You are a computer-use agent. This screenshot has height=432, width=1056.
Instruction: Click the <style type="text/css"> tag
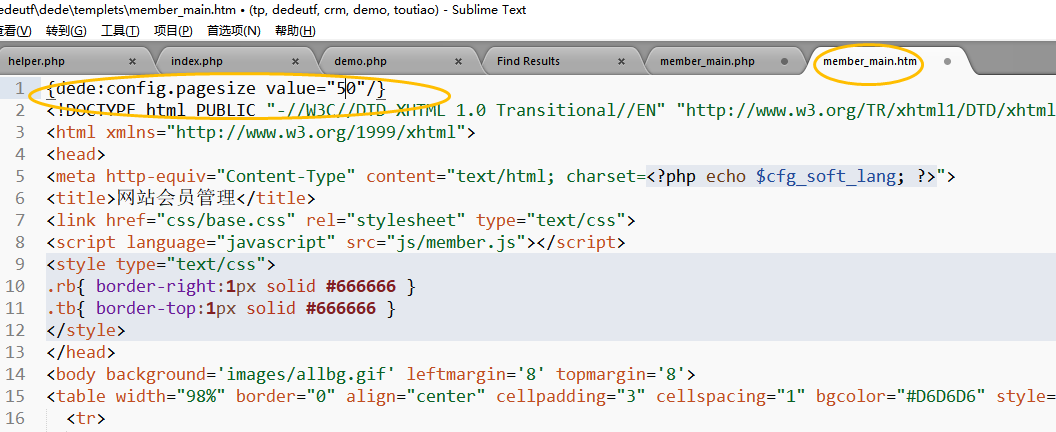[x=161, y=264]
